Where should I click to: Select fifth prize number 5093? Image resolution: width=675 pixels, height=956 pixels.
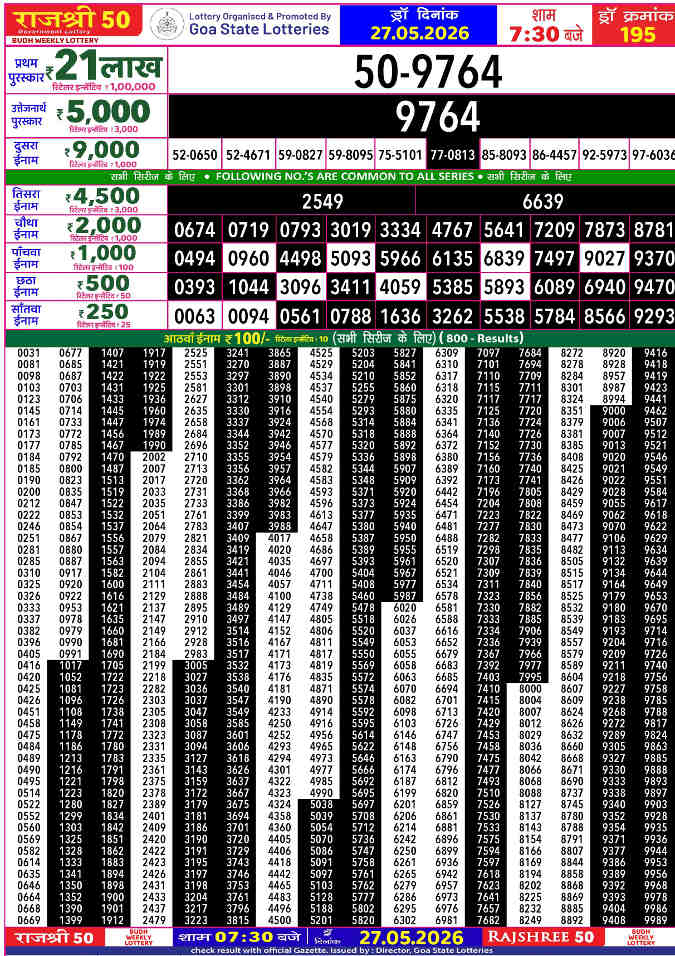[x=351, y=259]
